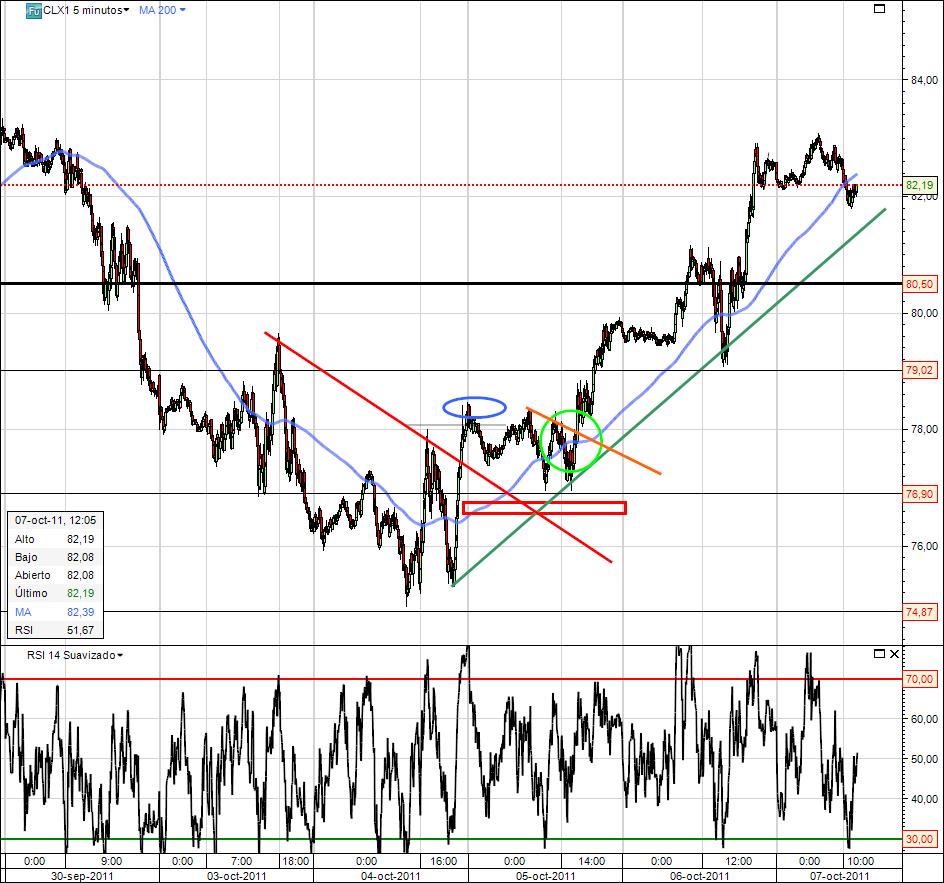Open the CLX1 5 minutos timeframe dropdown

coord(86,10)
